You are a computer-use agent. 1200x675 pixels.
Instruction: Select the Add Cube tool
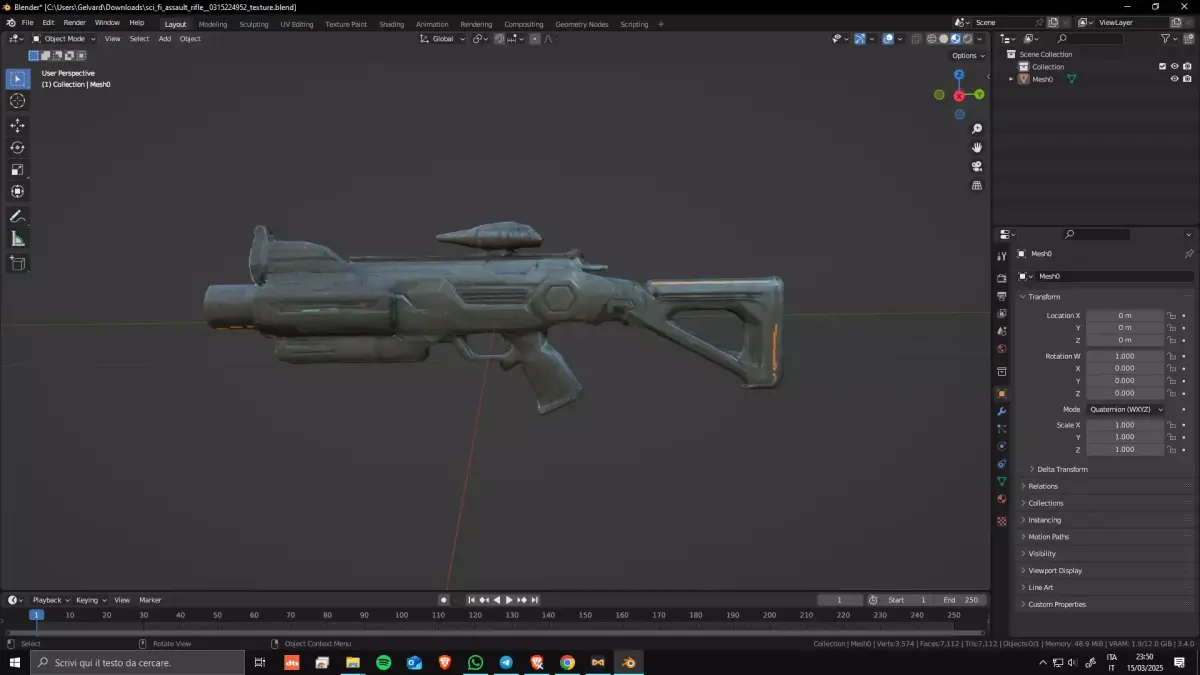(x=17, y=263)
